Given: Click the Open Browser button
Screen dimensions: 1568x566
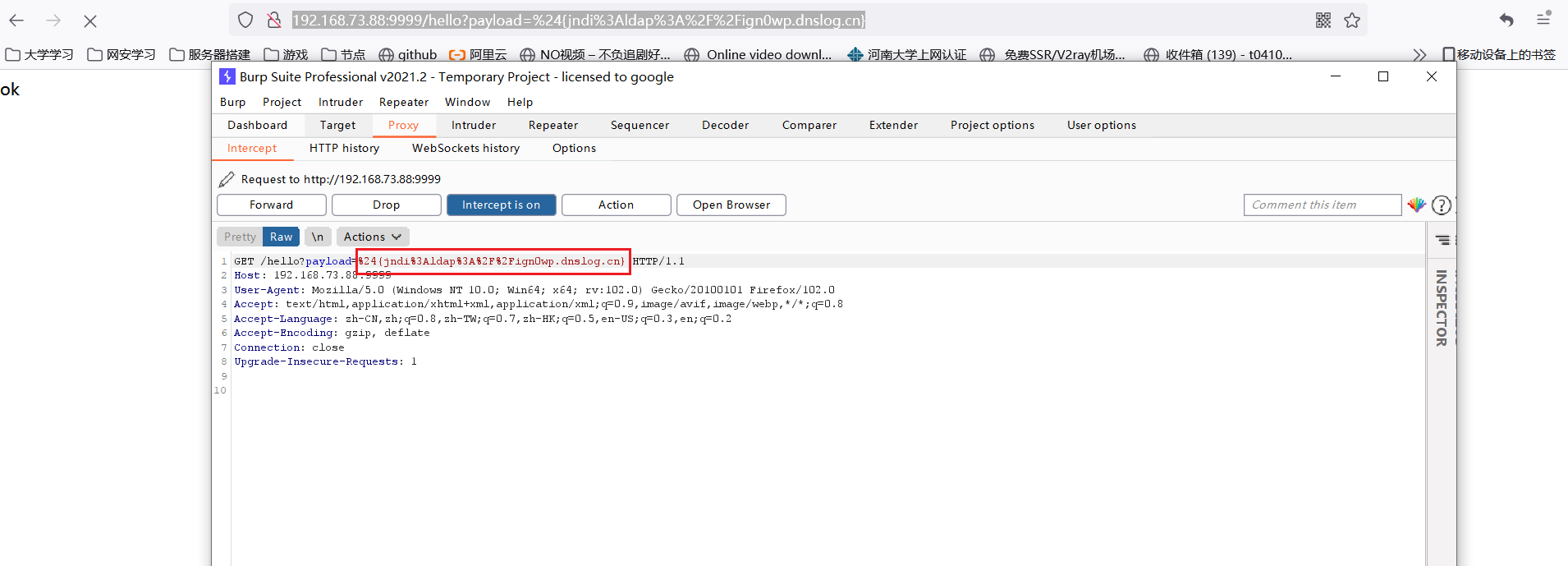Looking at the screenshot, I should pos(731,205).
